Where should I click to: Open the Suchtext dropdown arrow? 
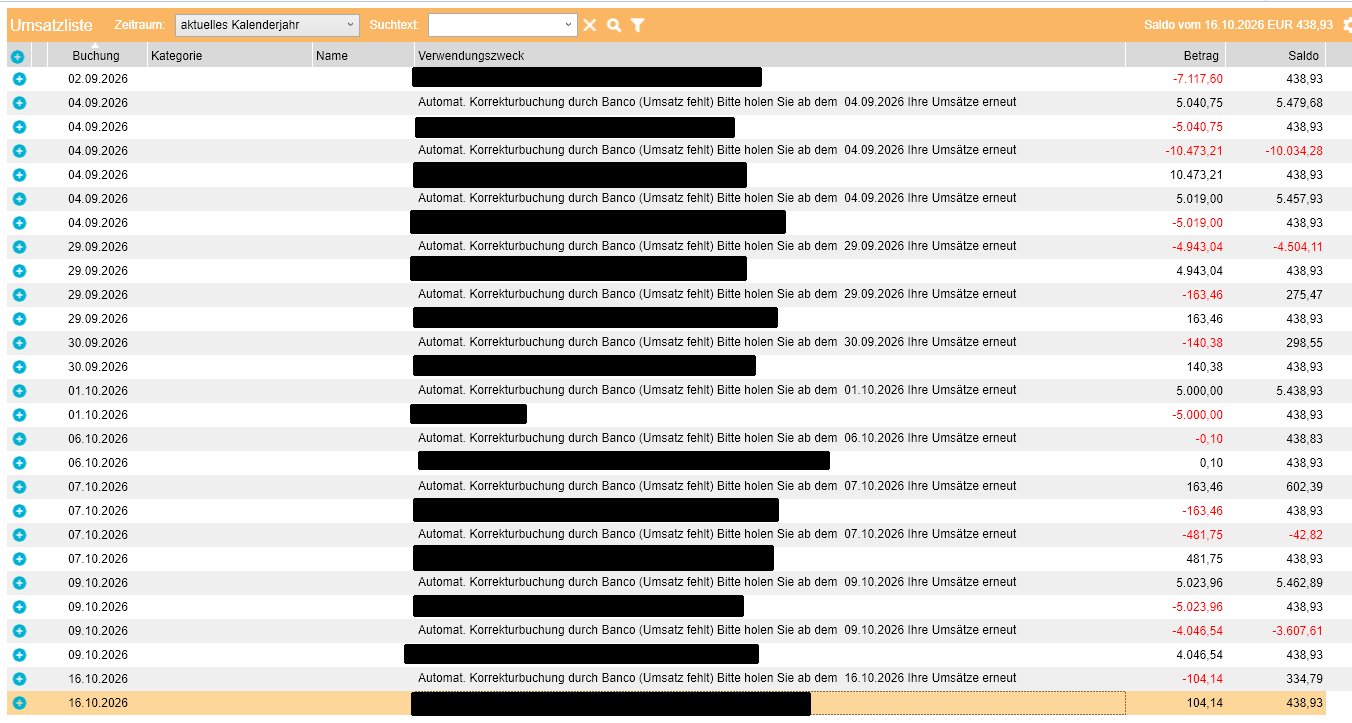[x=569, y=24]
